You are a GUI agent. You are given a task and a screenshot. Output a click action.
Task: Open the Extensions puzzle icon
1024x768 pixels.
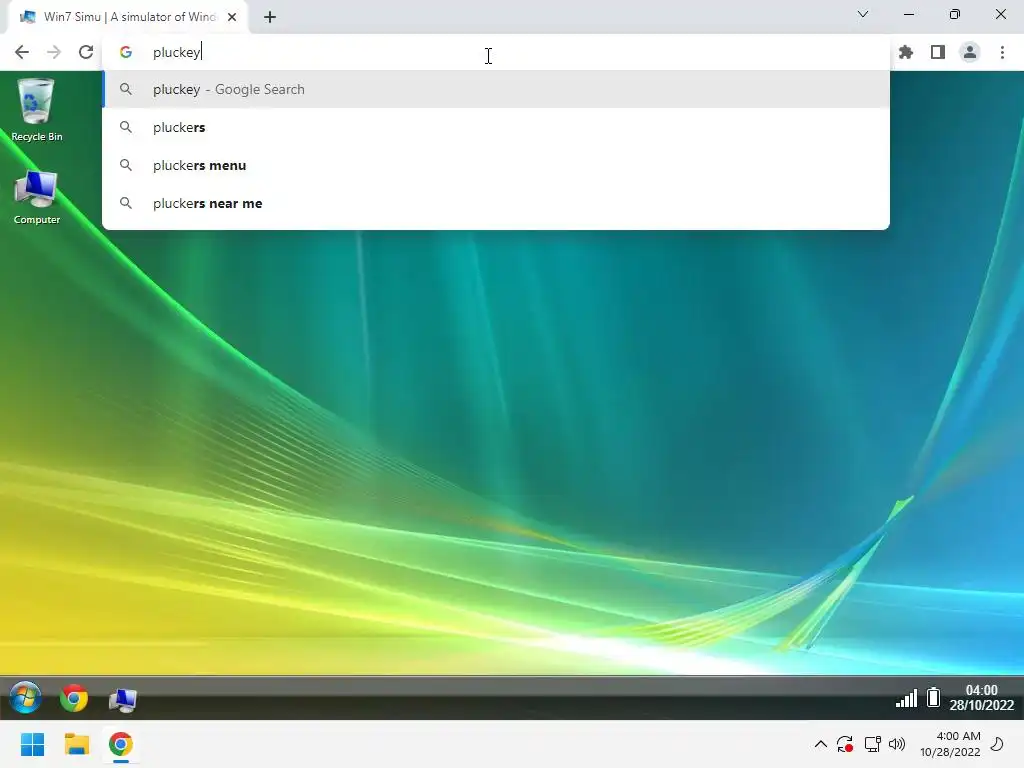click(906, 52)
